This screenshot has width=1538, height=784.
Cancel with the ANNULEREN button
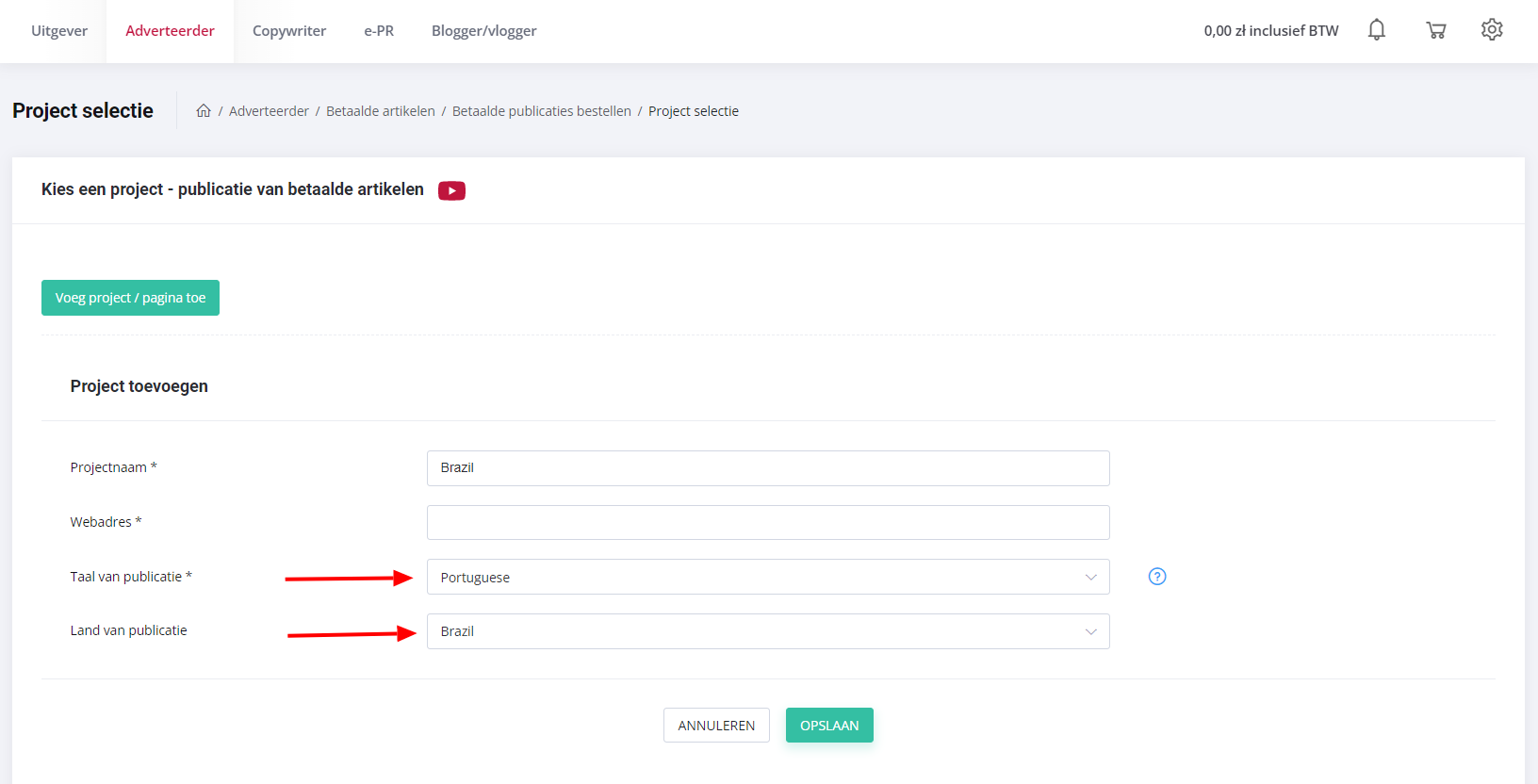[x=716, y=726]
